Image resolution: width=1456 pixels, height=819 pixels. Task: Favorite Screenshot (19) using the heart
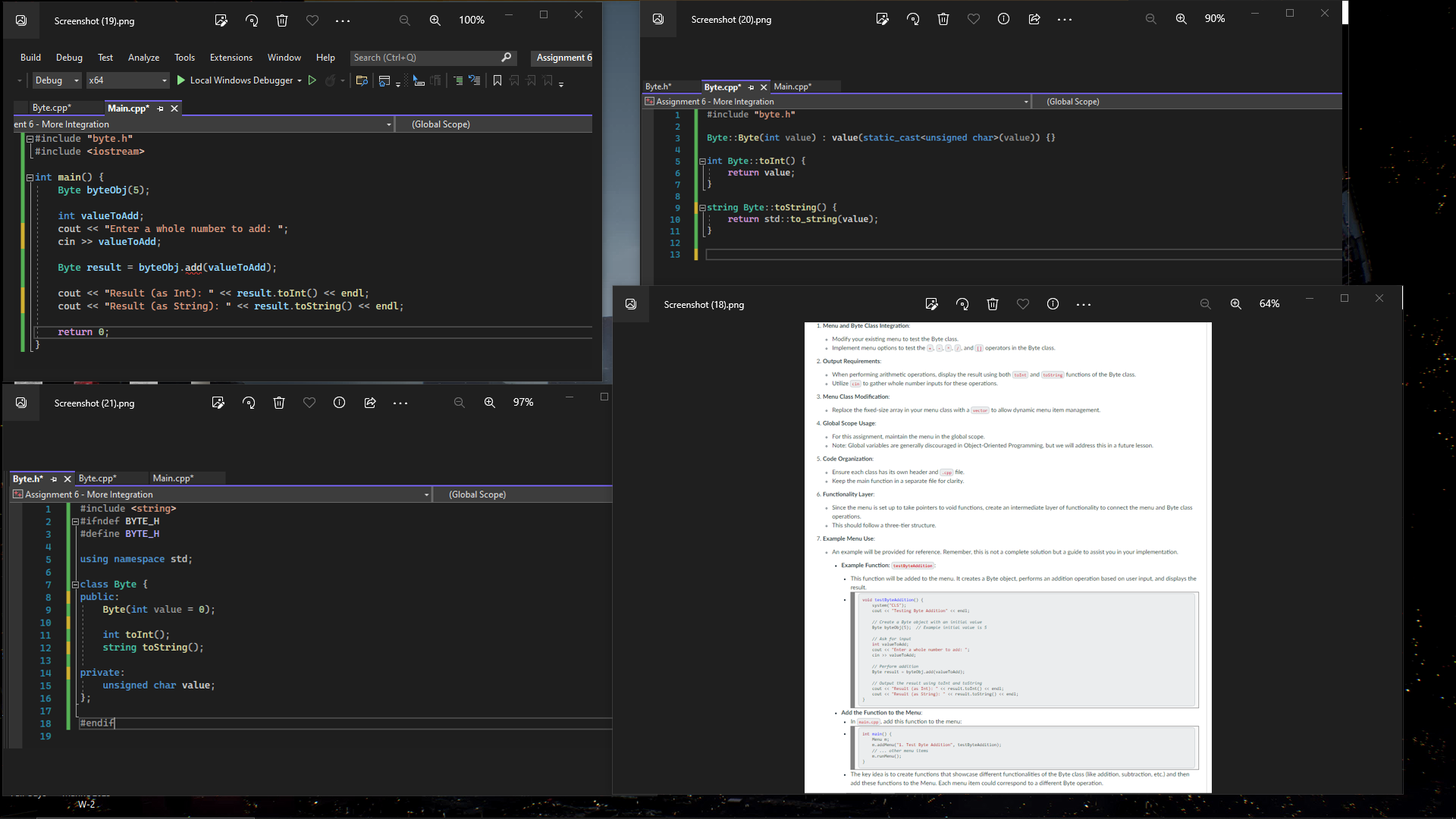[312, 20]
